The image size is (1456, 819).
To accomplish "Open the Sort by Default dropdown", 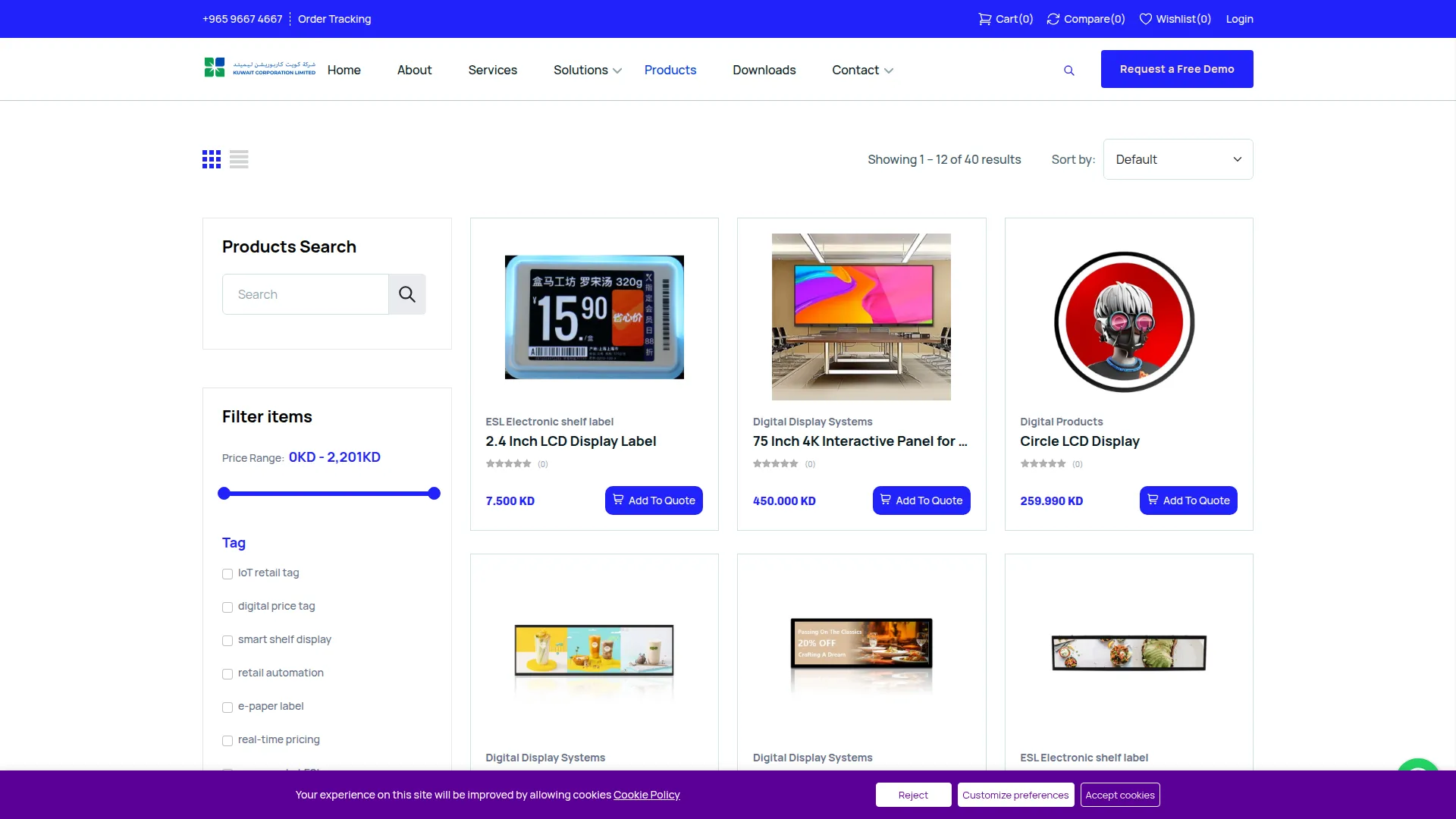I will pos(1178,159).
